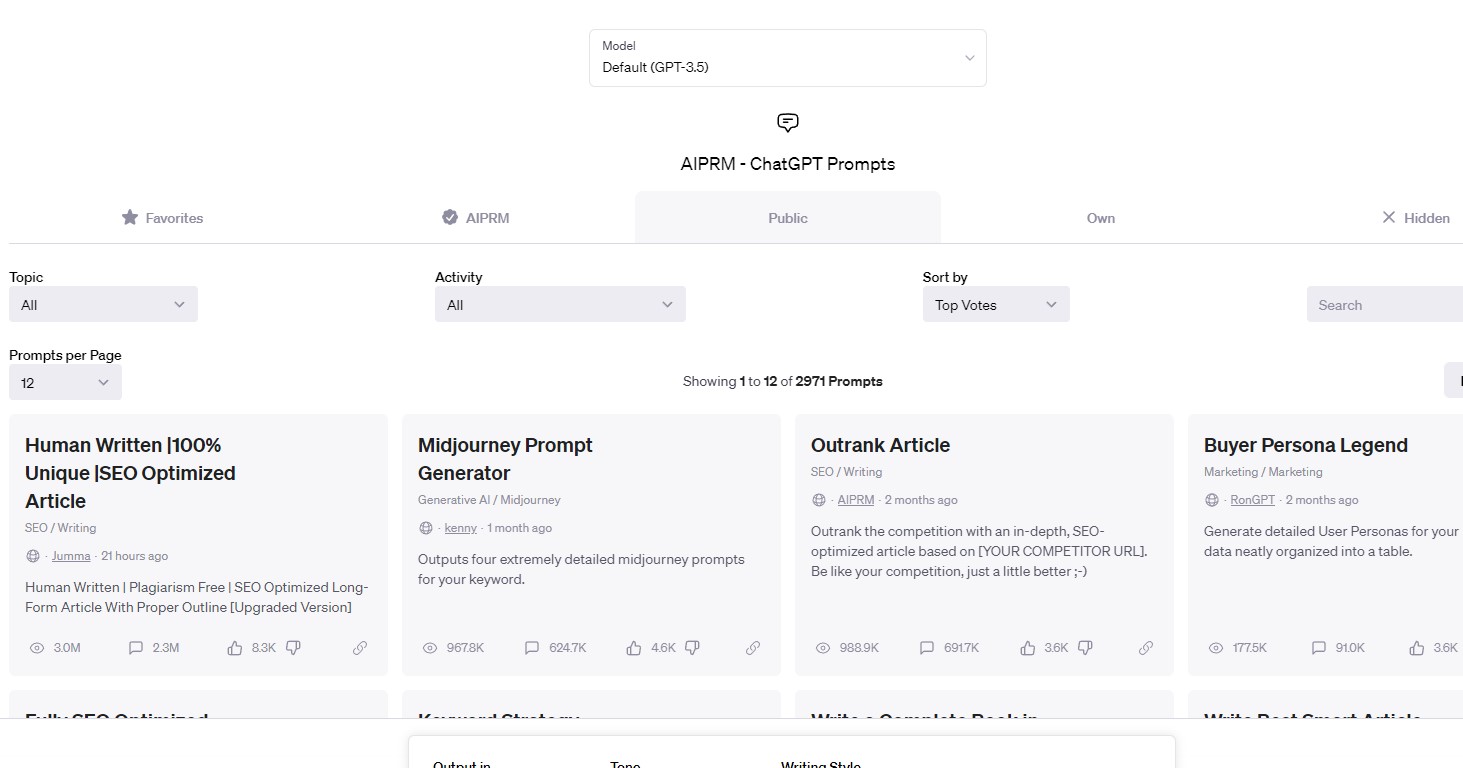Open Midjourney Prompt Generator prompt title

click(505, 459)
